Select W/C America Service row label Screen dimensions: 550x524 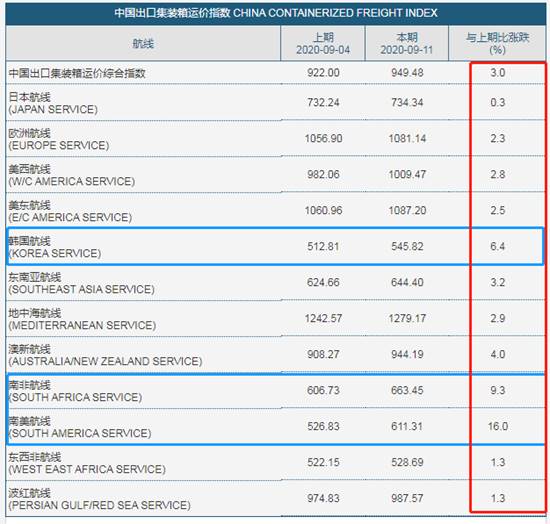72,175
